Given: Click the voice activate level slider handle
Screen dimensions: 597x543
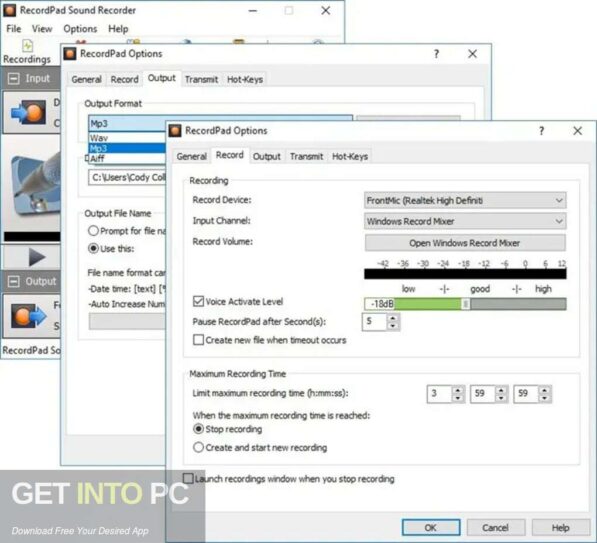Looking at the screenshot, I should tap(465, 304).
